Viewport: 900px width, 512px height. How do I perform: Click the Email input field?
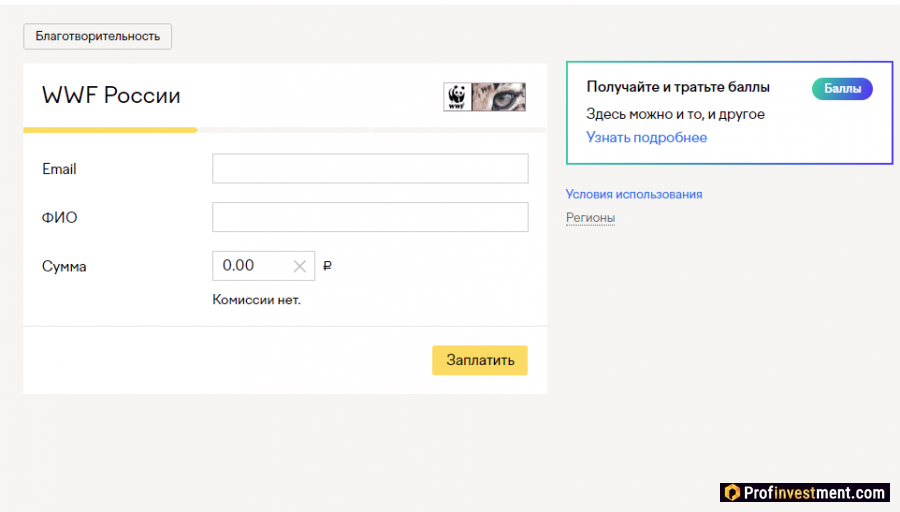[370, 168]
